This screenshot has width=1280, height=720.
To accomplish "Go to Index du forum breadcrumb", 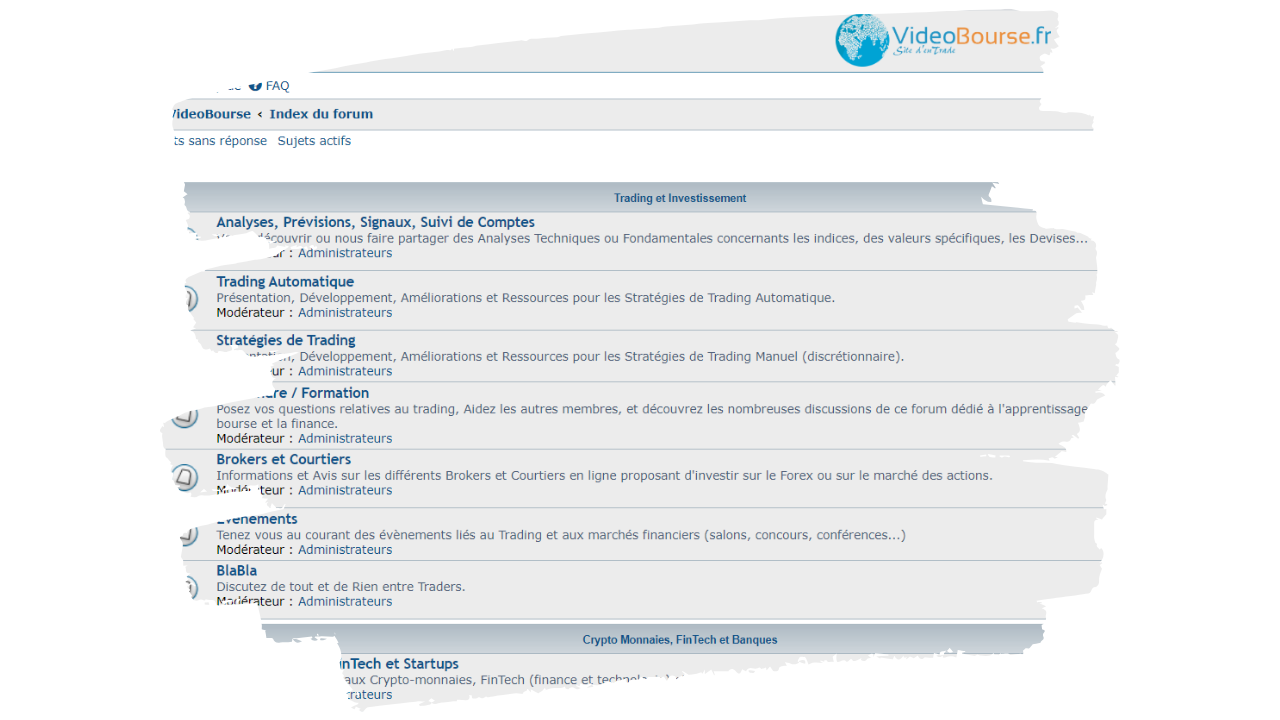I will [x=321, y=114].
